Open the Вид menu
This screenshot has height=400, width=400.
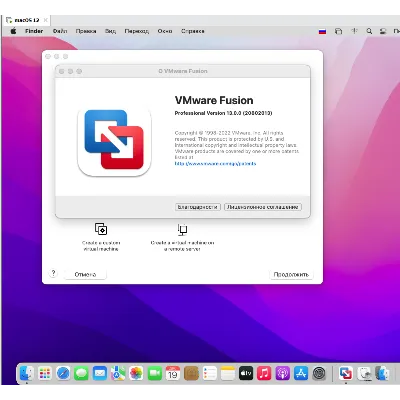pos(111,31)
